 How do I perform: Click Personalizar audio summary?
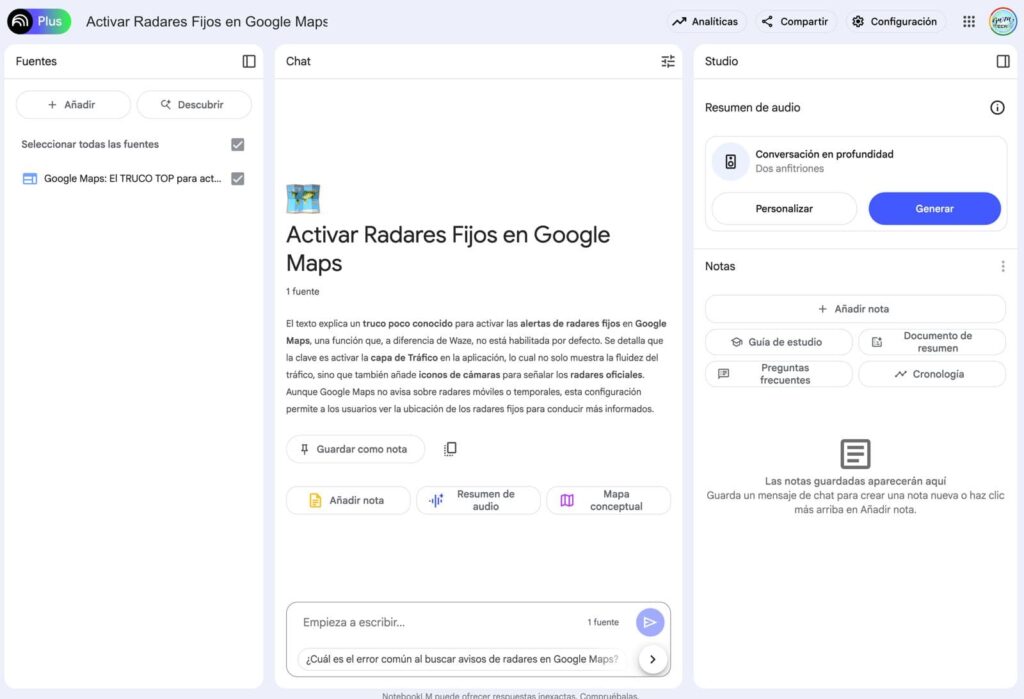[x=784, y=208]
